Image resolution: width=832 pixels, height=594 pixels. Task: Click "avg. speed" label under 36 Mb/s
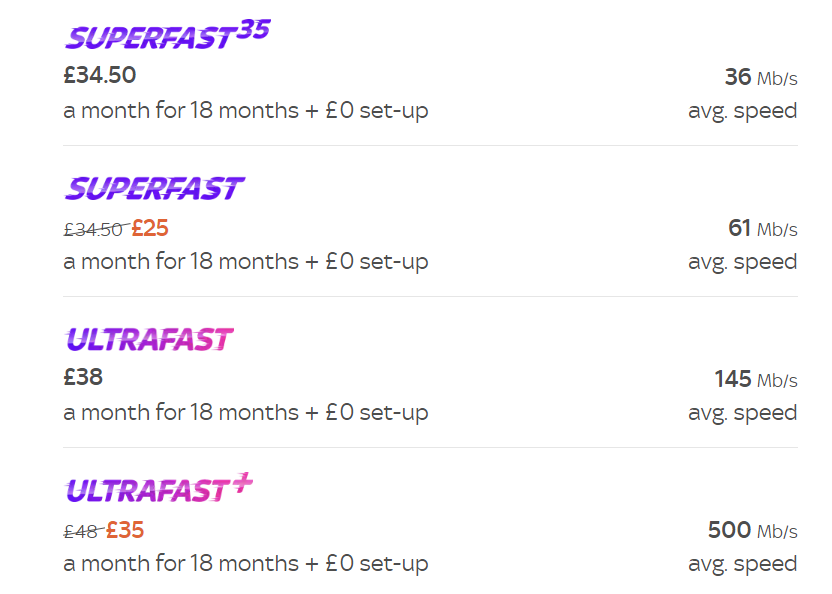[x=742, y=110]
